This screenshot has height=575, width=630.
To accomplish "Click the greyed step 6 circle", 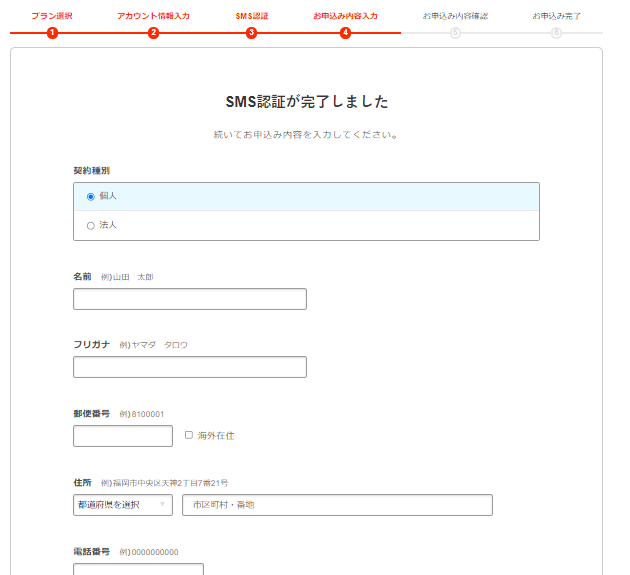I will pyautogui.click(x=556, y=33).
